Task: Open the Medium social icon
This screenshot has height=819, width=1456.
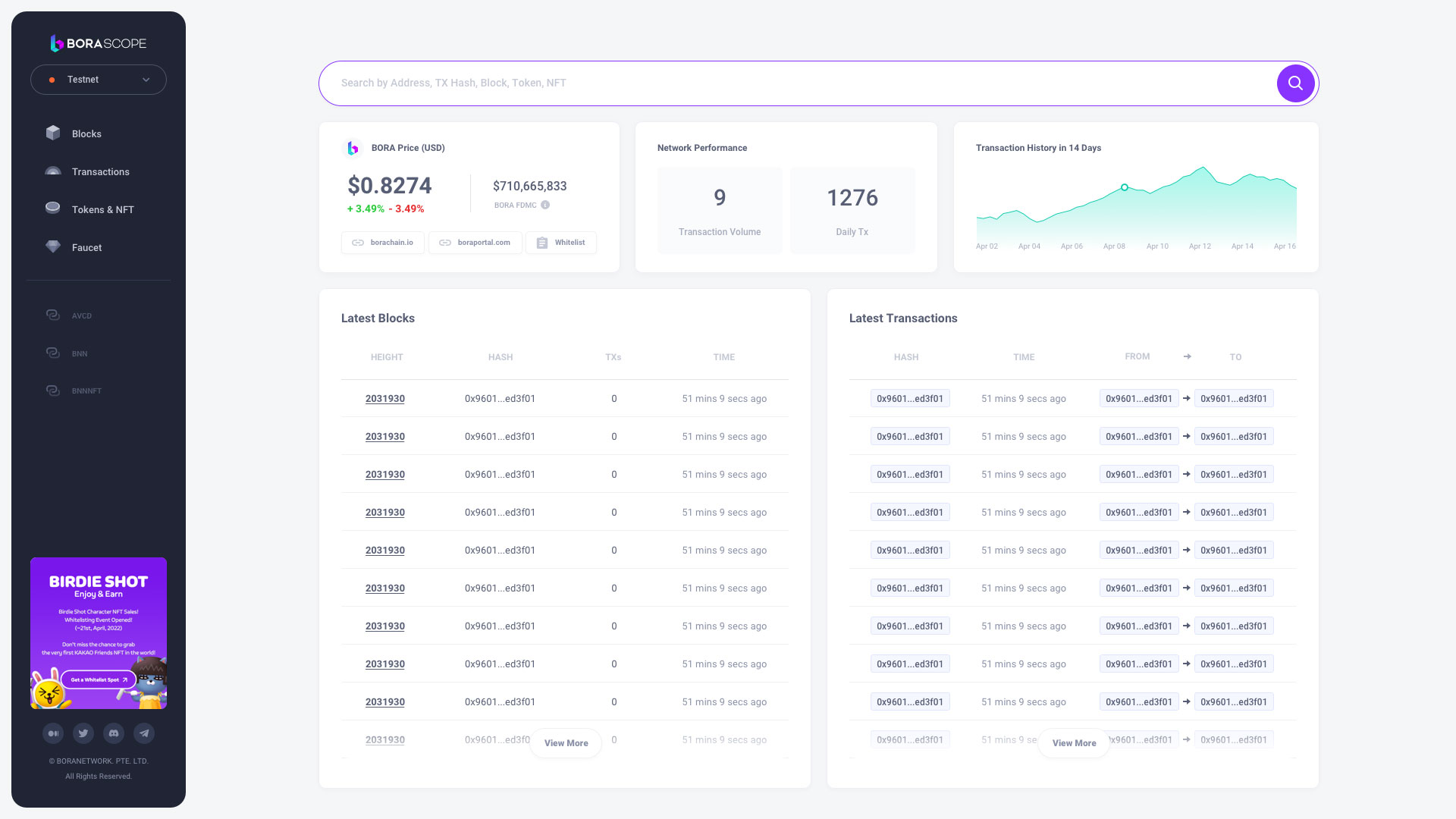Action: [53, 733]
